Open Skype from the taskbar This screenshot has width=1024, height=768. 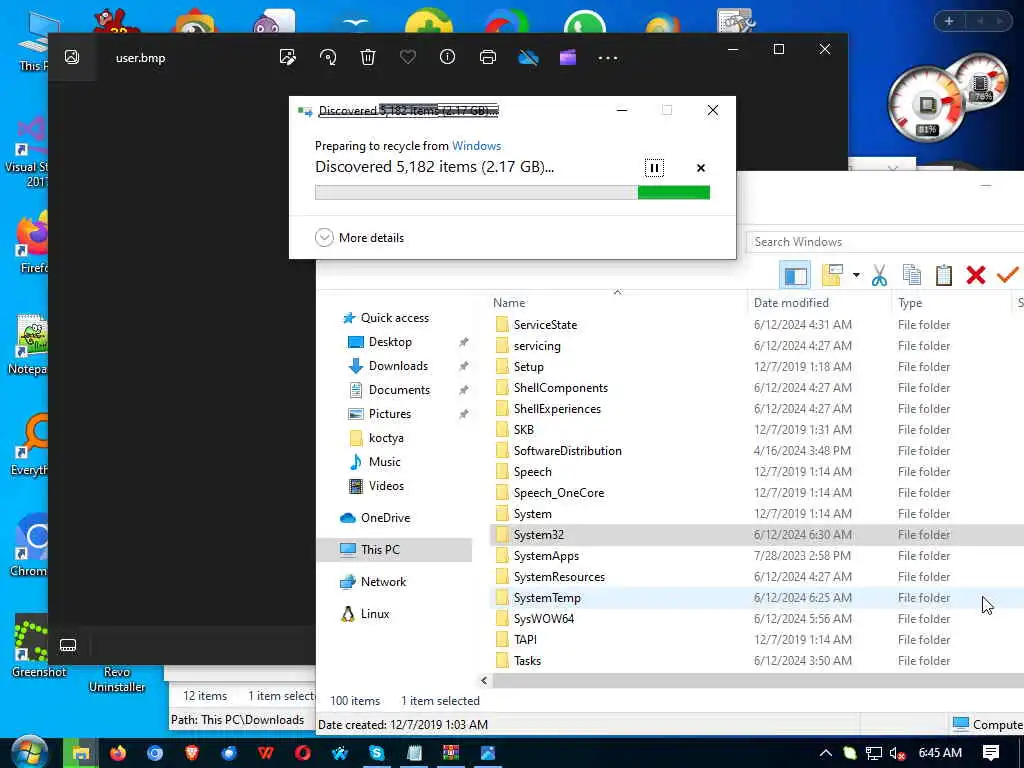click(377, 753)
